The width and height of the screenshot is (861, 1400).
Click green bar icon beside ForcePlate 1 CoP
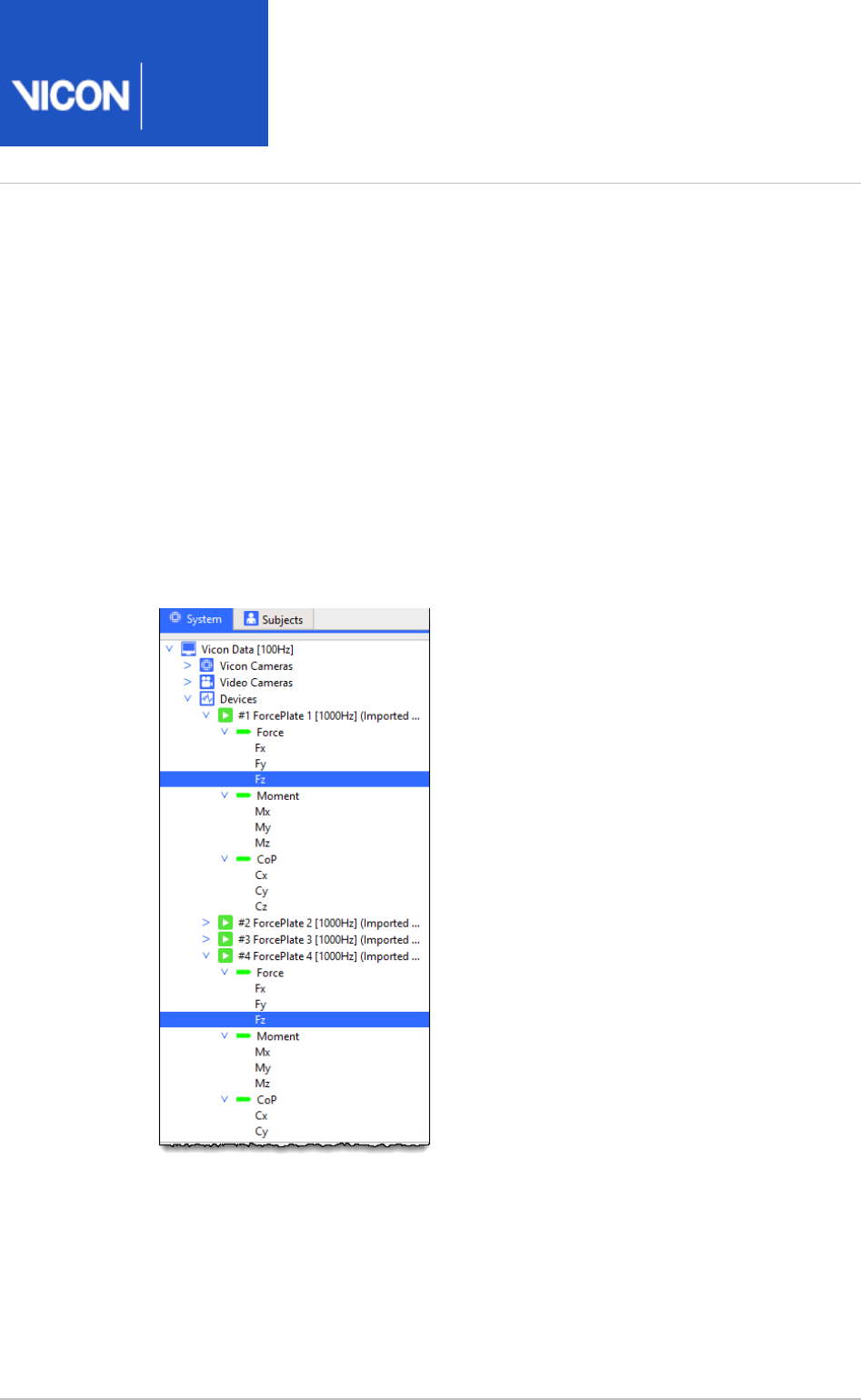tap(243, 859)
